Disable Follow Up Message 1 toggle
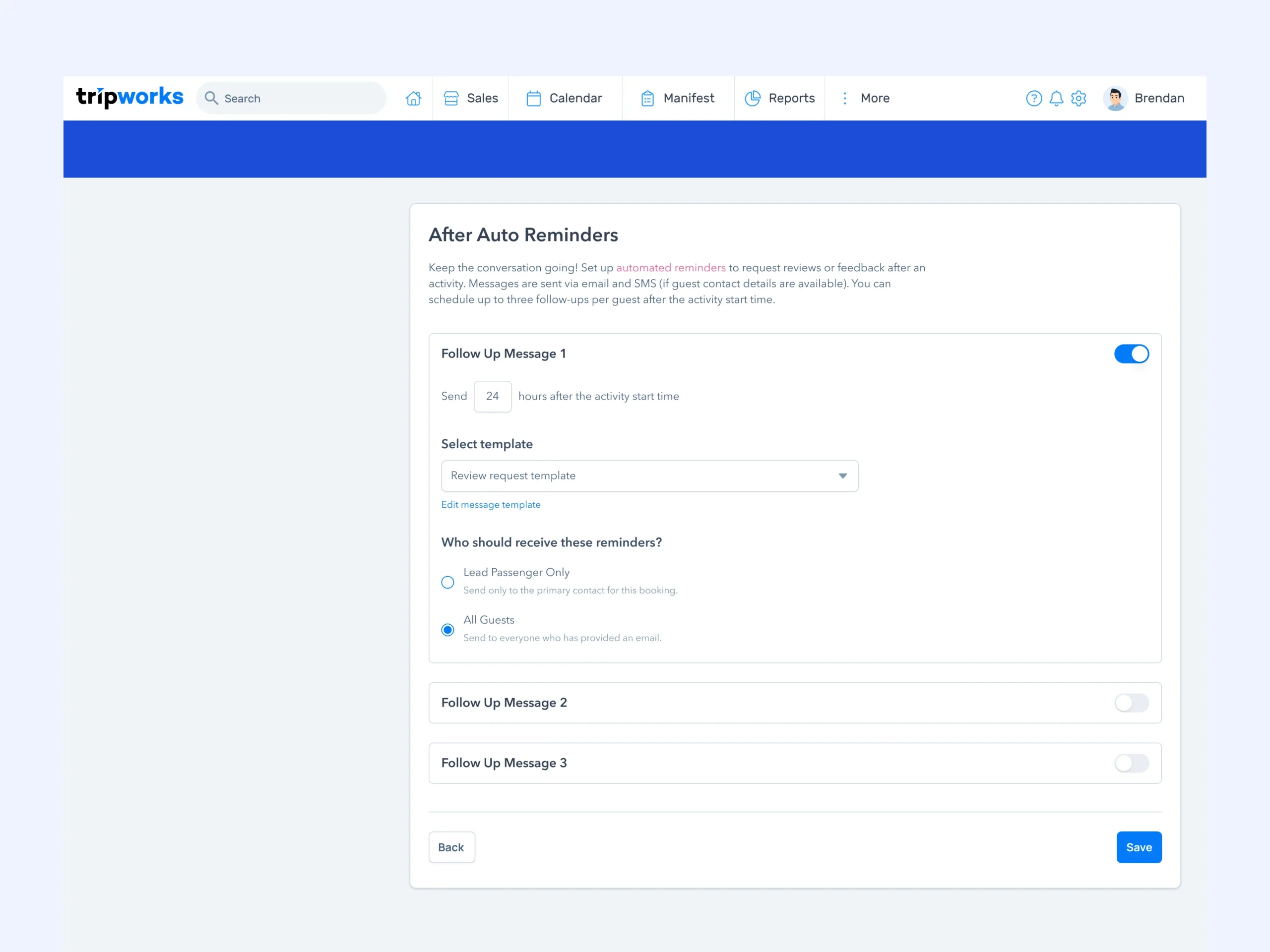The image size is (1270, 952). point(1131,354)
